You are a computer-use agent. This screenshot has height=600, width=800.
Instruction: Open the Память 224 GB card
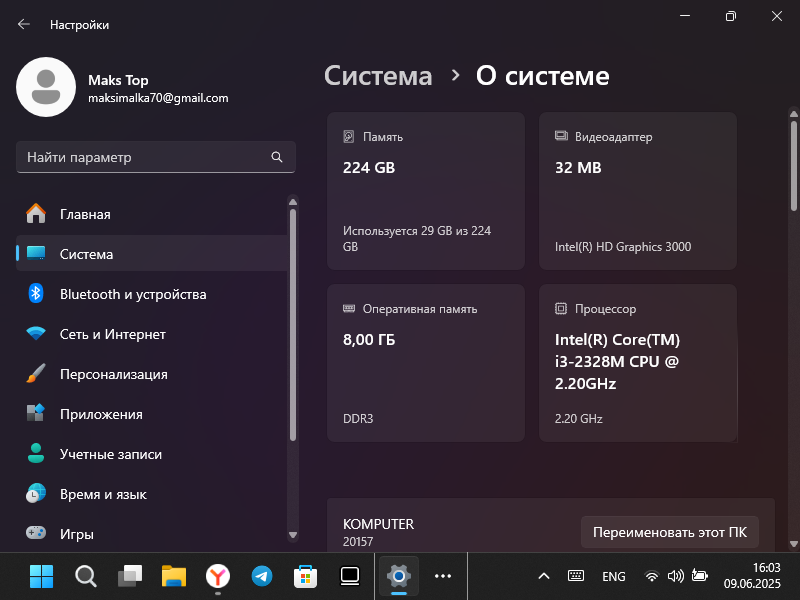coord(426,191)
